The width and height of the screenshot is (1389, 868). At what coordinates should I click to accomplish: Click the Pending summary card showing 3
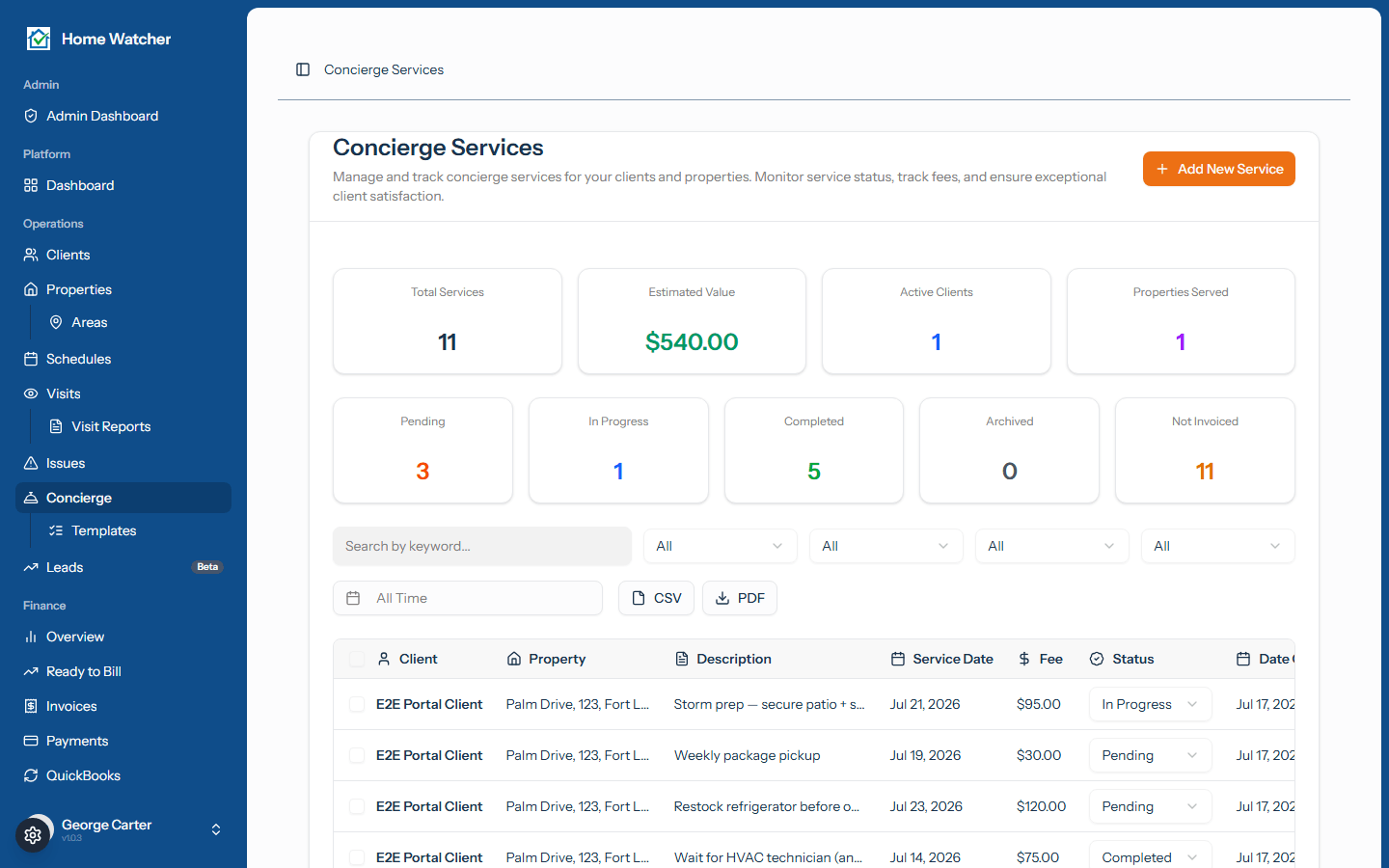point(422,450)
